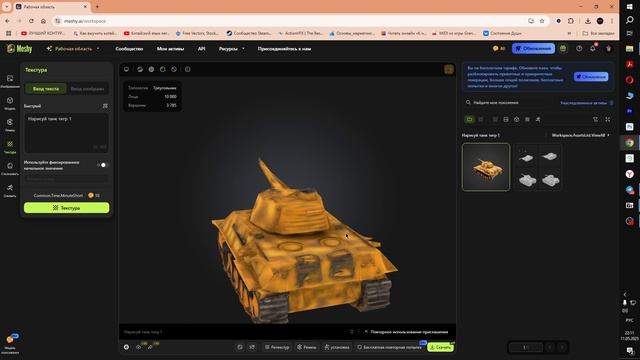Open the Stylize section in the left sidebar

point(10,168)
